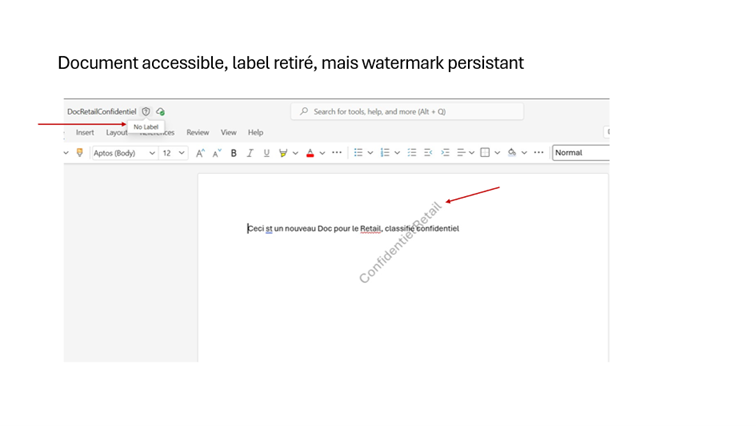Switch to the Insert tab

coord(85,132)
